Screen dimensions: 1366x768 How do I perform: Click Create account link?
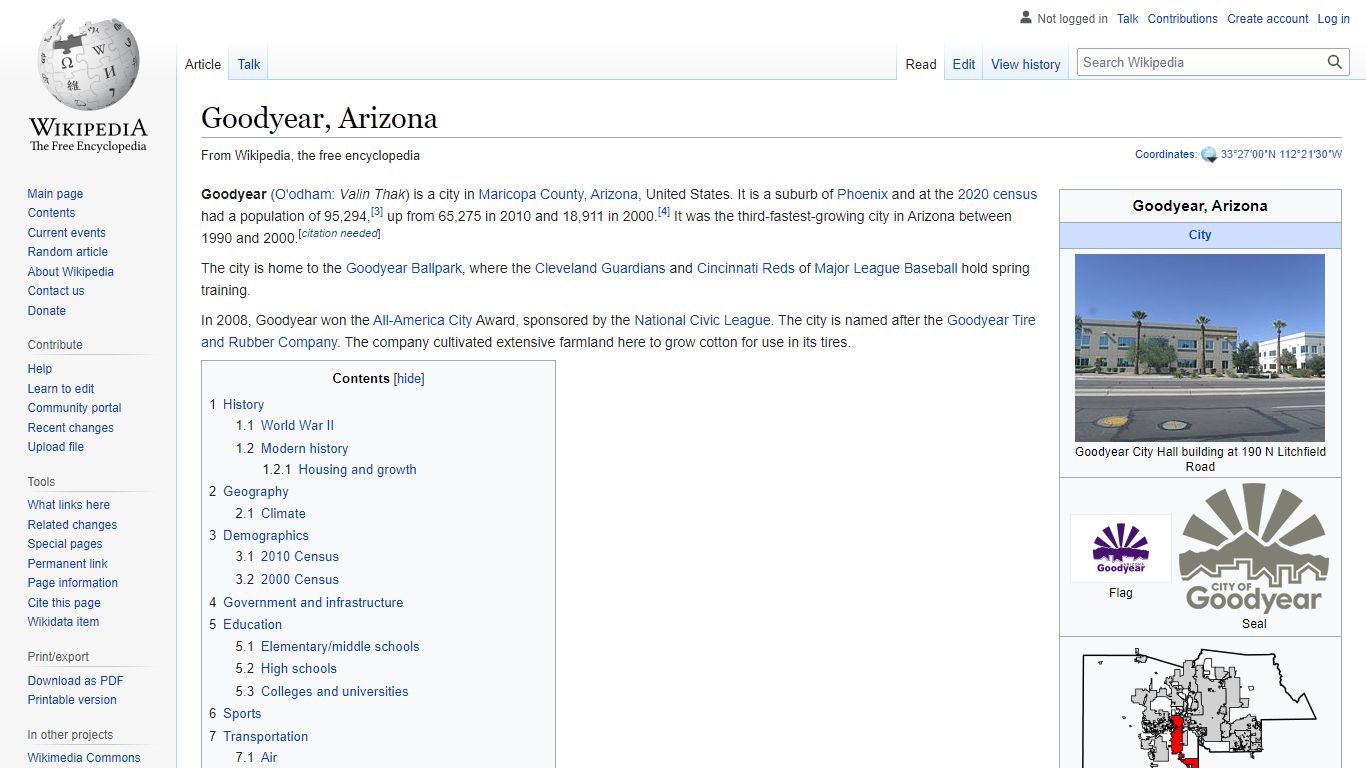point(1267,19)
